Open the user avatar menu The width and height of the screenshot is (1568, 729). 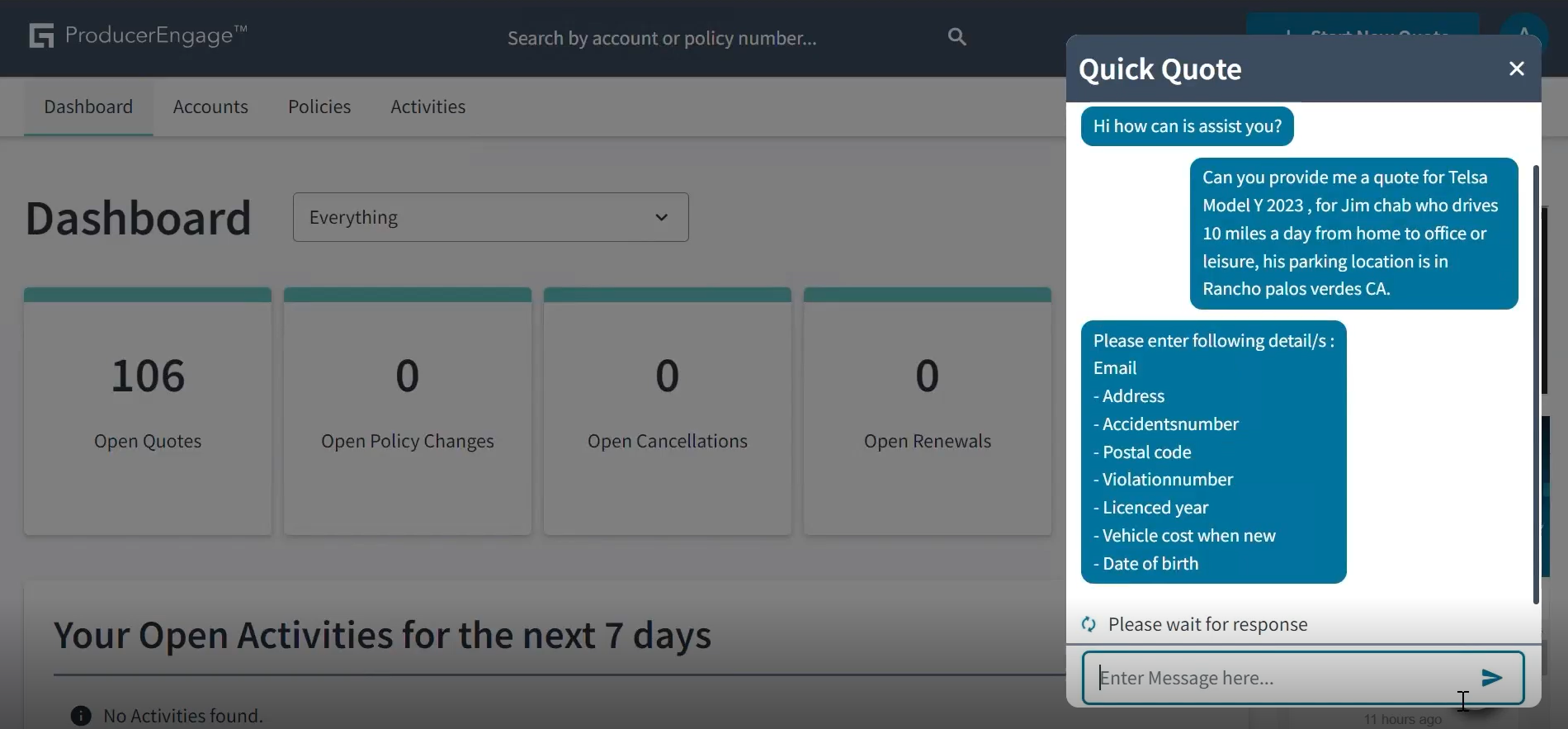coord(1523,25)
